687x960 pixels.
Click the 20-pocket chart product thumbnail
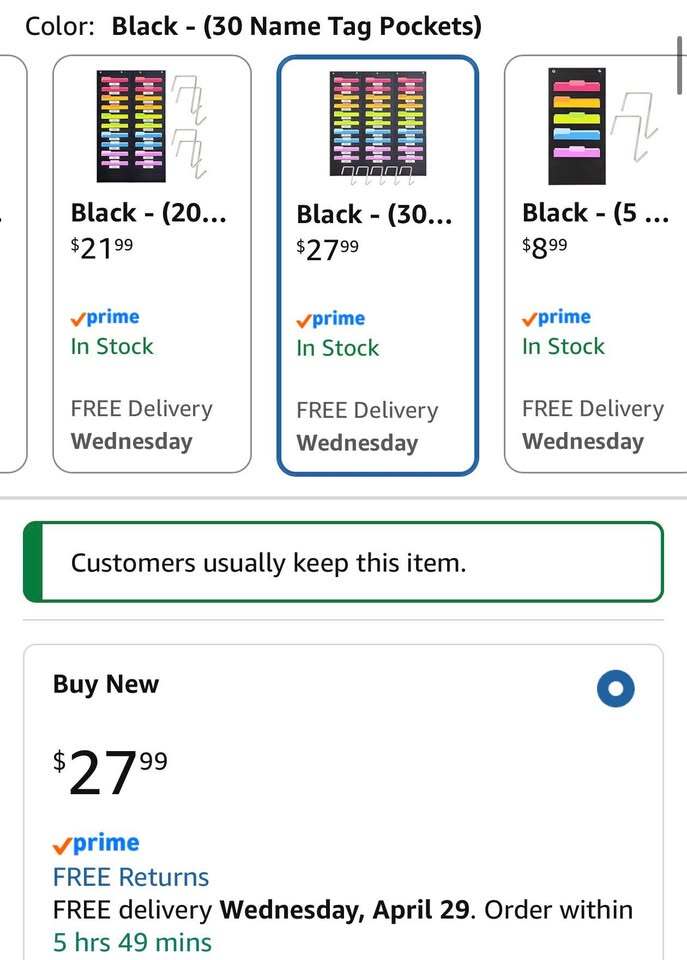tap(151, 126)
